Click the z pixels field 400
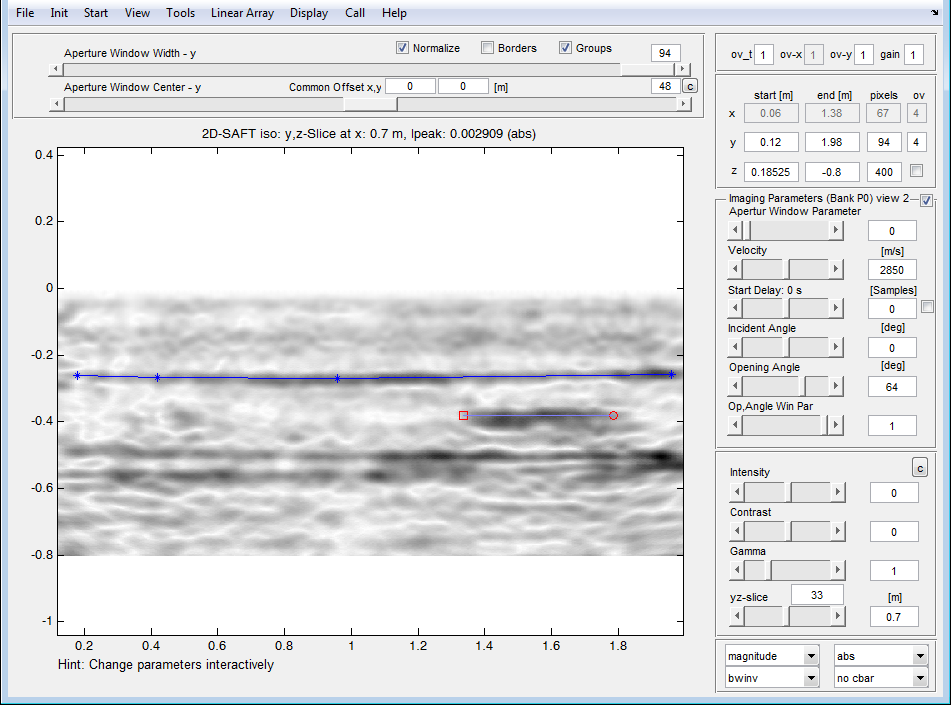 tap(884, 172)
